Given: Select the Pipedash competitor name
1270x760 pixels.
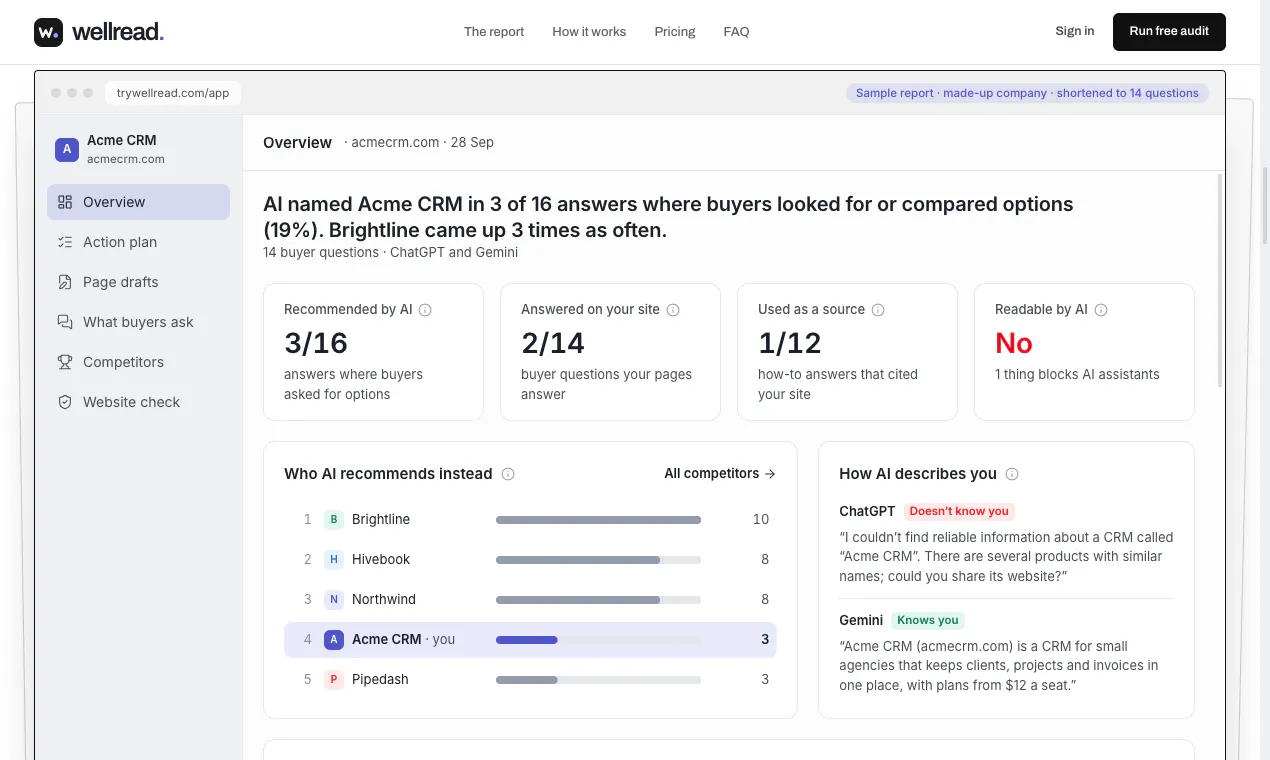Looking at the screenshot, I should click(380, 679).
